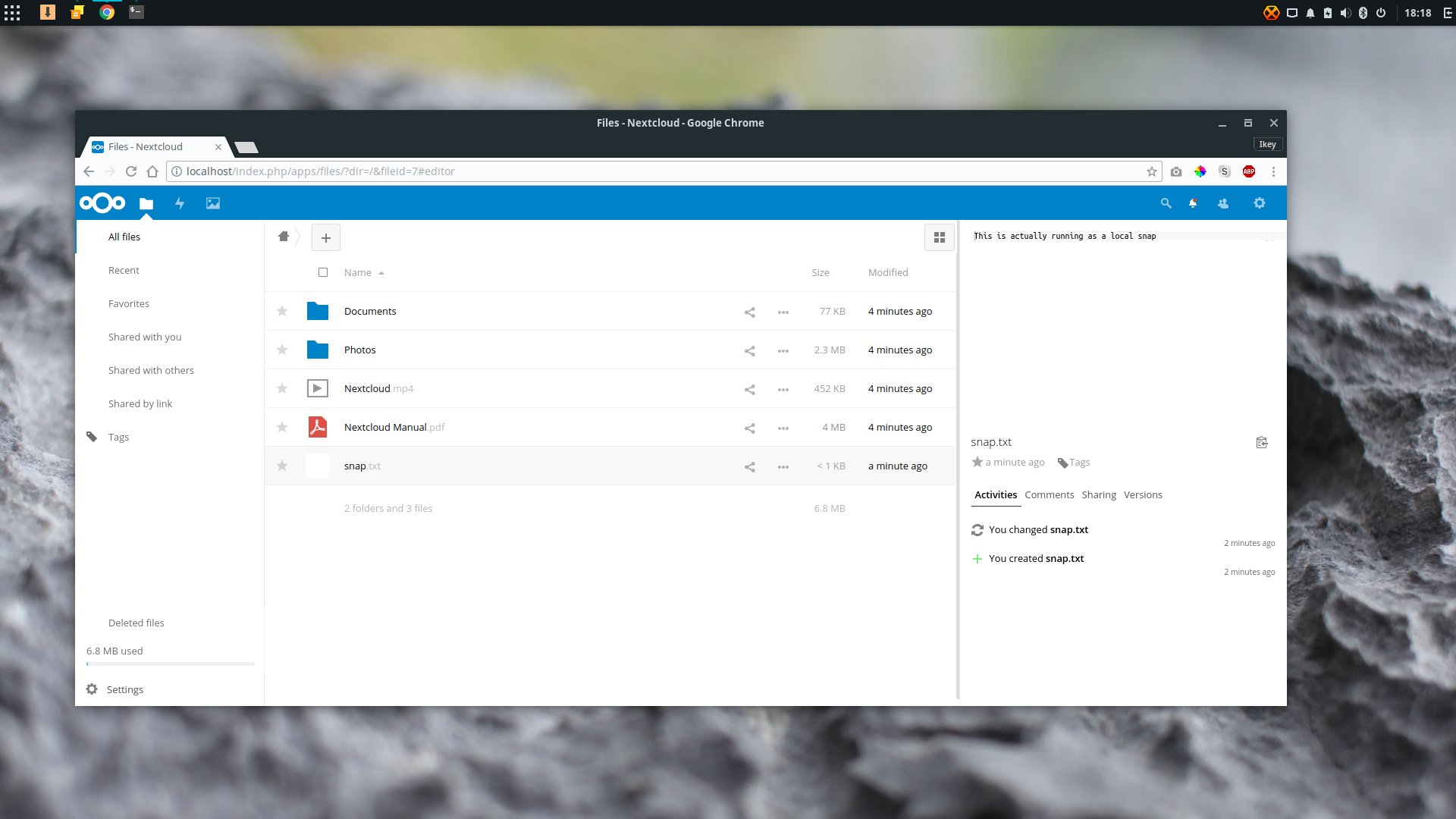Open the Nextcloud logo home link

(102, 203)
